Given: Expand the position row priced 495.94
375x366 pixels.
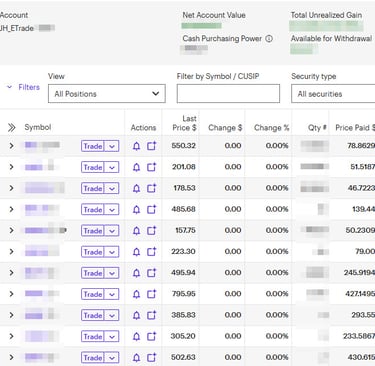Looking at the screenshot, I should [x=11, y=273].
